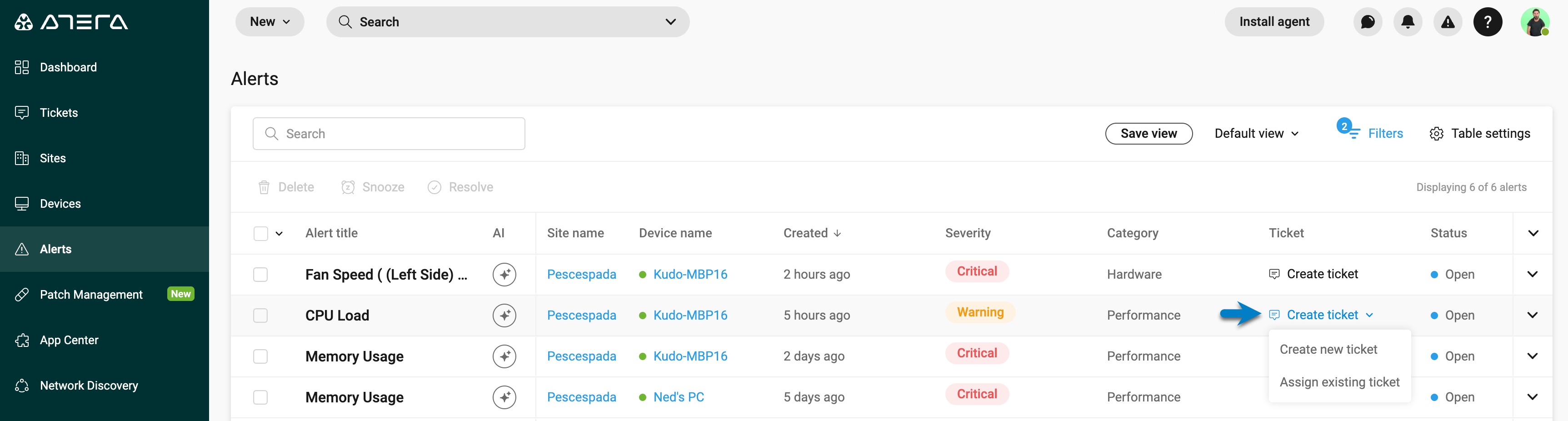
Task: Click the Filters icon with badge
Action: 1348,129
